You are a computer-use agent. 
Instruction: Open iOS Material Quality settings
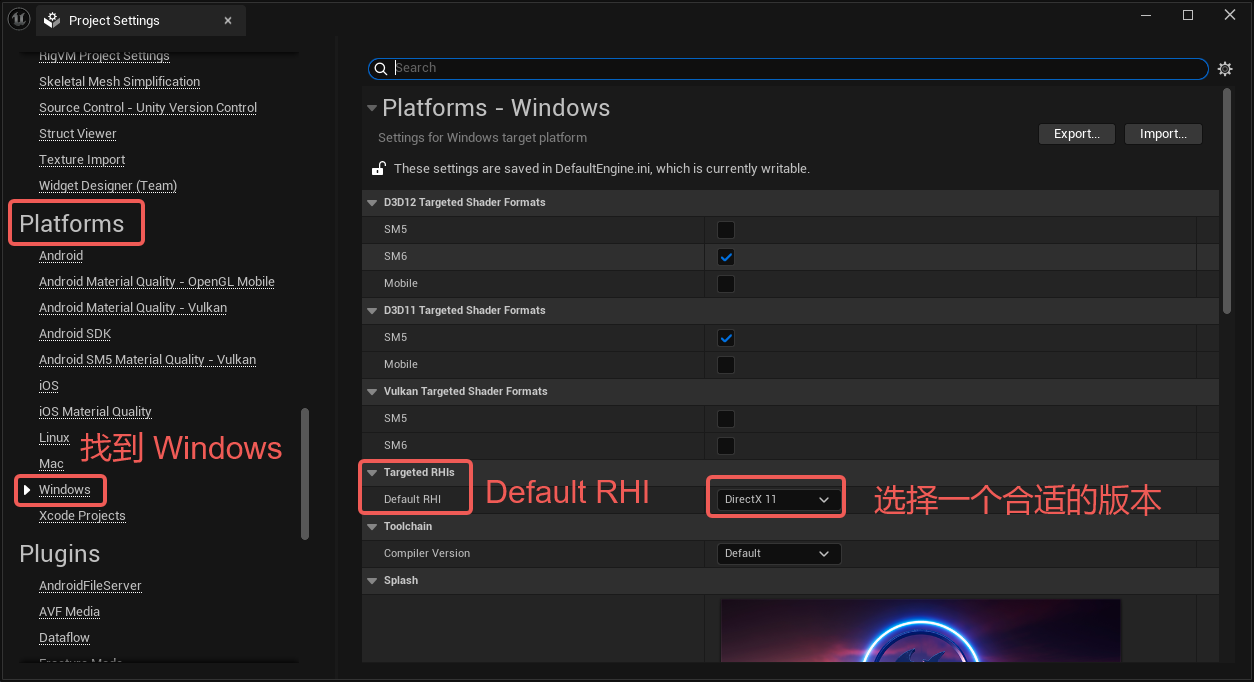[95, 412]
